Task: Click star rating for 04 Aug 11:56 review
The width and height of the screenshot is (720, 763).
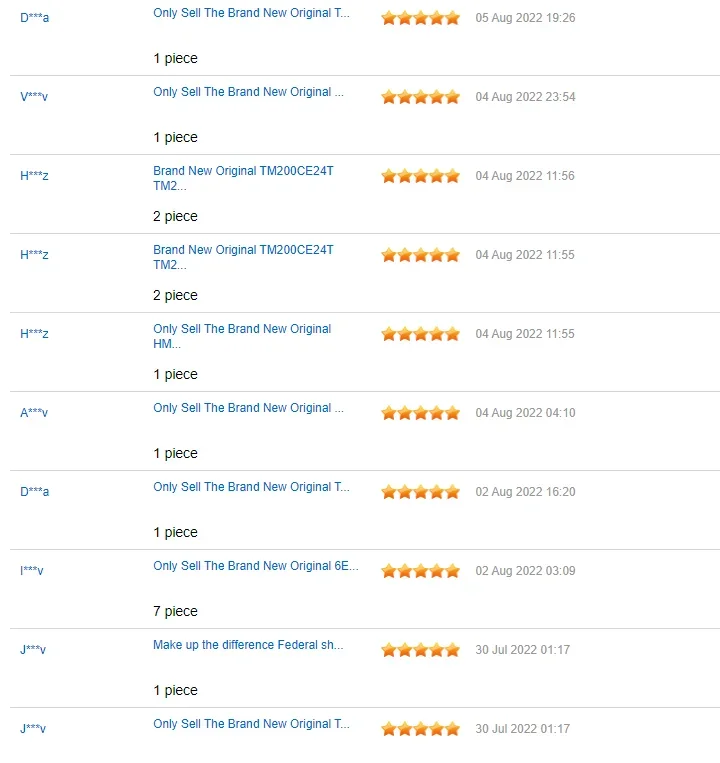Action: pyautogui.click(x=420, y=176)
